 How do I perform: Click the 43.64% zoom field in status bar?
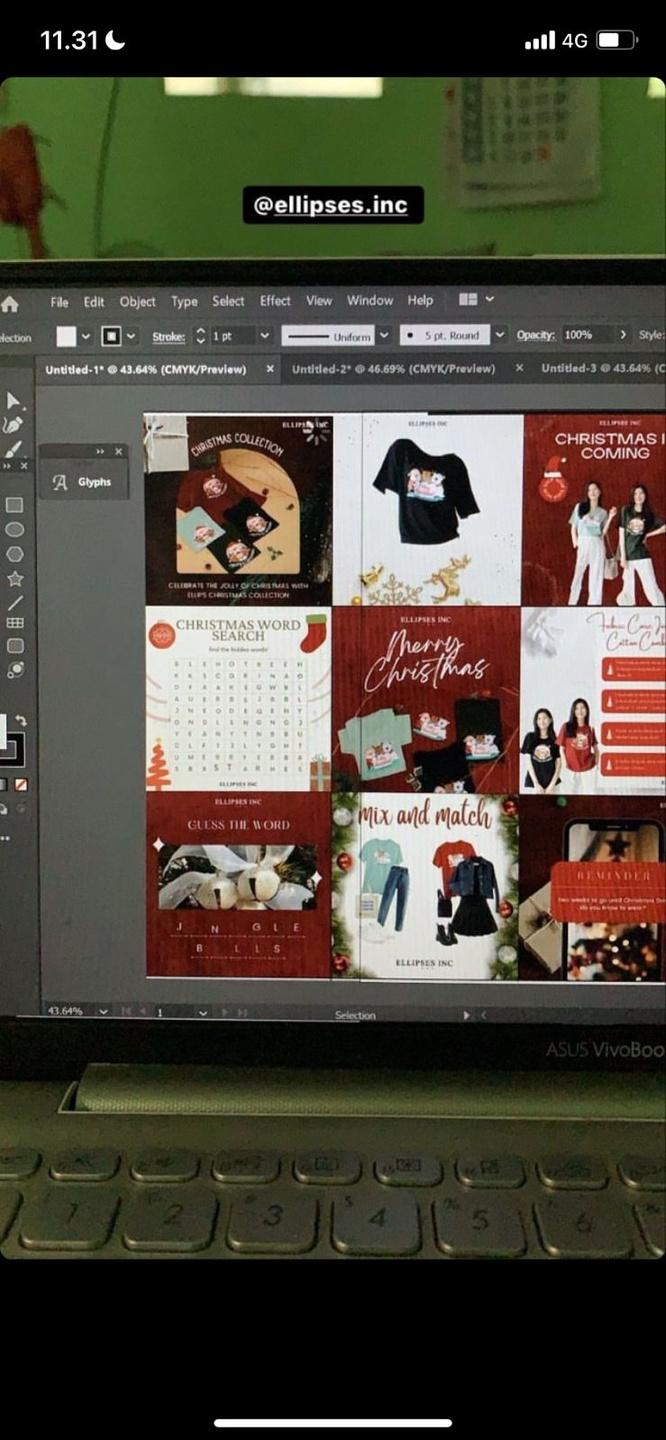pos(66,1011)
